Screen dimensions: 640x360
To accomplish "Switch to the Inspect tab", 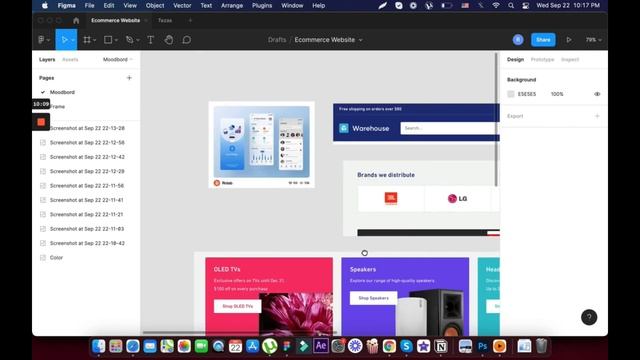I will click(570, 59).
